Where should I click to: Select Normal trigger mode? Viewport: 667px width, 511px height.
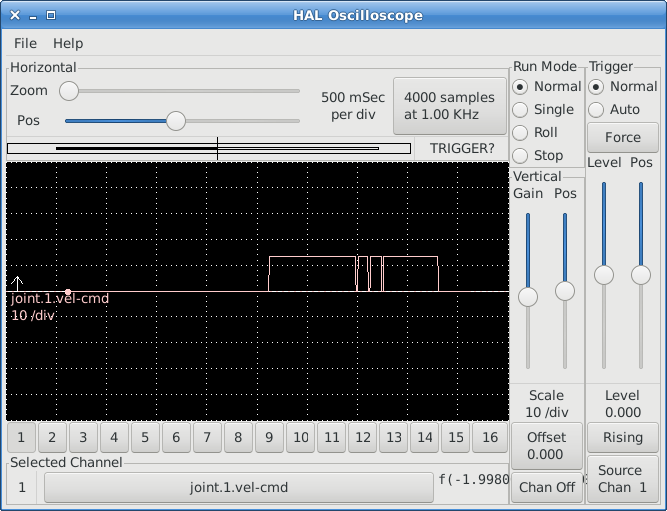(x=623, y=87)
